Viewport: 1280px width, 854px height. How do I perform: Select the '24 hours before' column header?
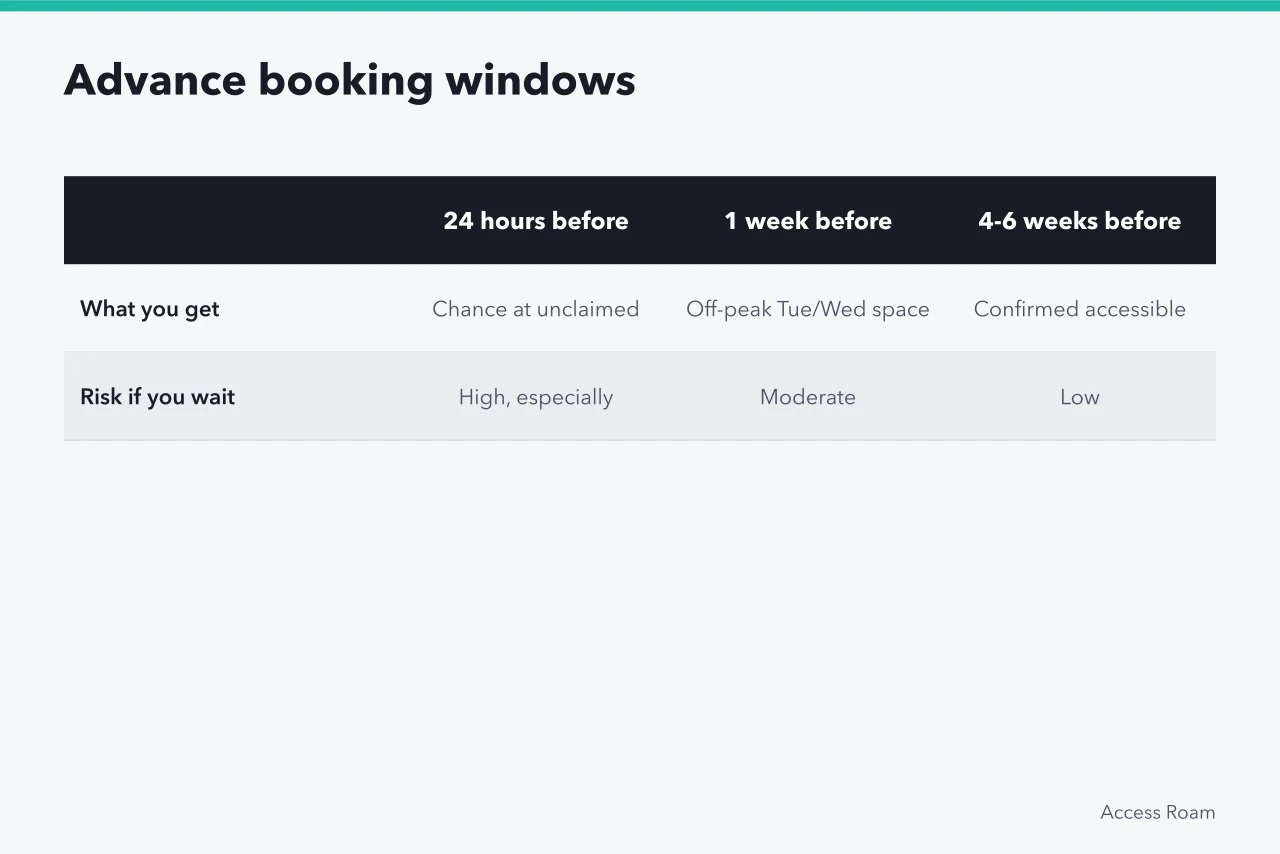tap(536, 221)
